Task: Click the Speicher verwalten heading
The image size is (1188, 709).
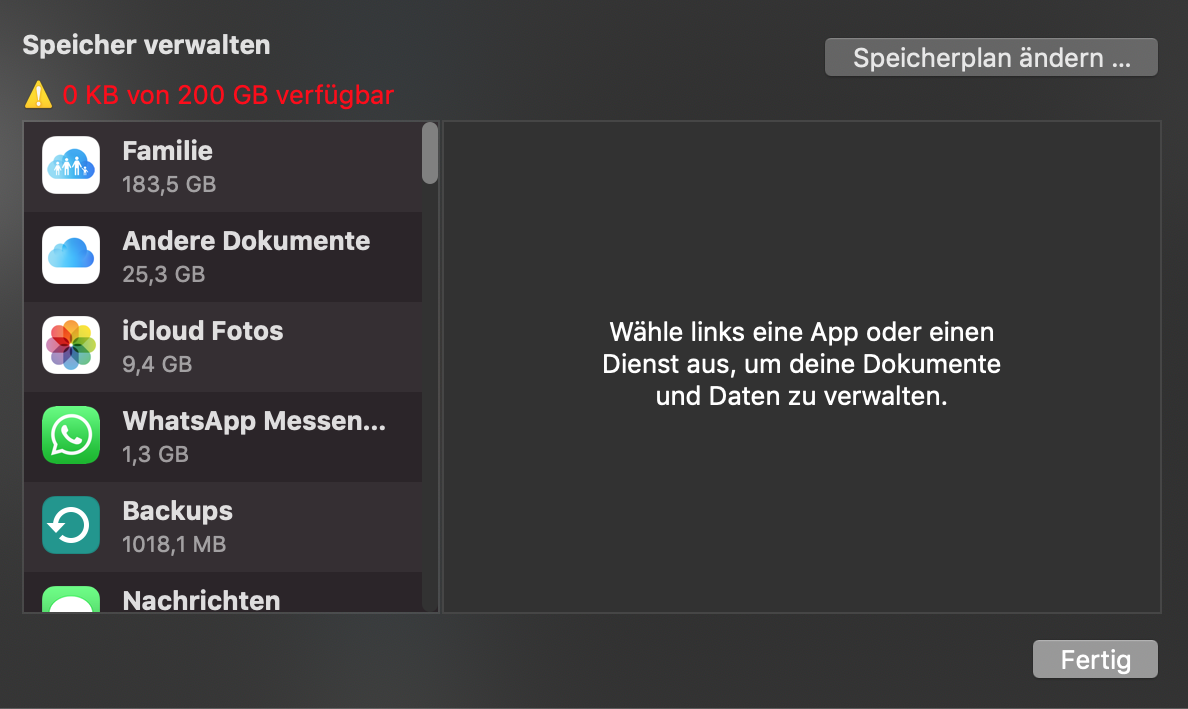Action: 146,45
